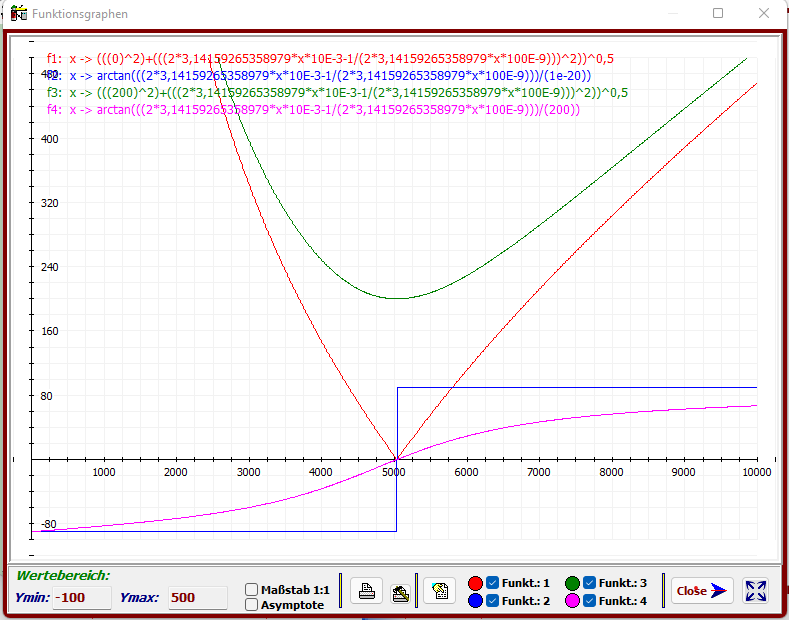This screenshot has height=620, width=789.
Task: Hide function 1 via Funkt.: 1 checkbox
Action: tap(492, 583)
